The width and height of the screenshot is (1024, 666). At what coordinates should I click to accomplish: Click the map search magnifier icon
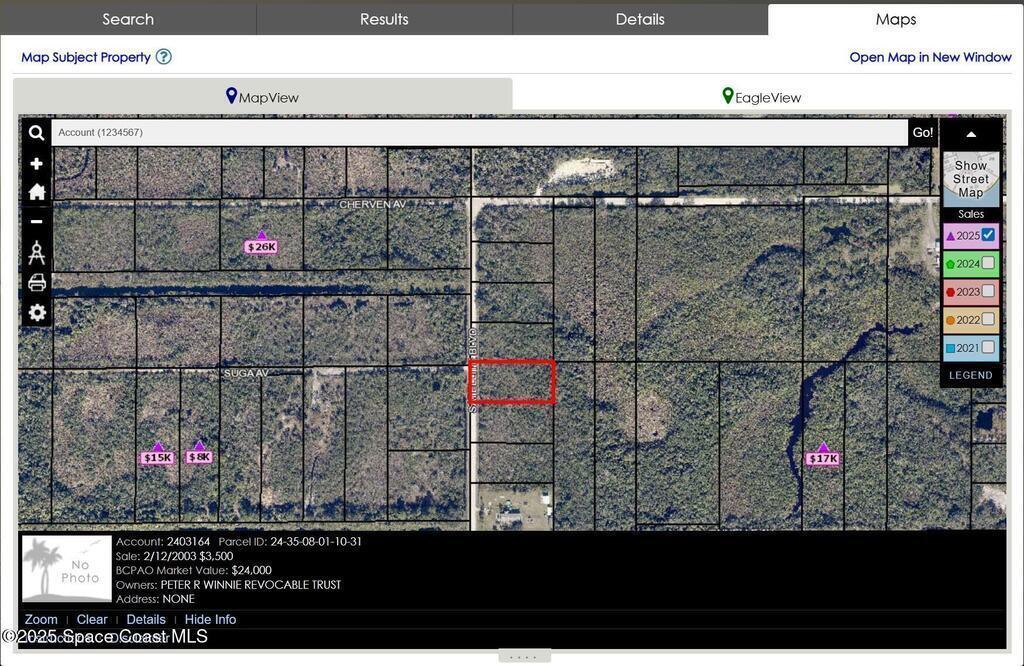click(x=36, y=133)
